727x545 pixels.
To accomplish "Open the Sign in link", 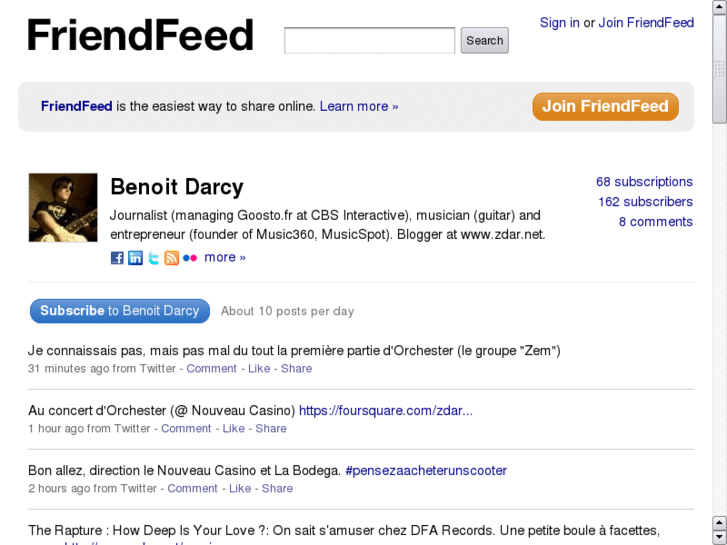I will click(559, 23).
